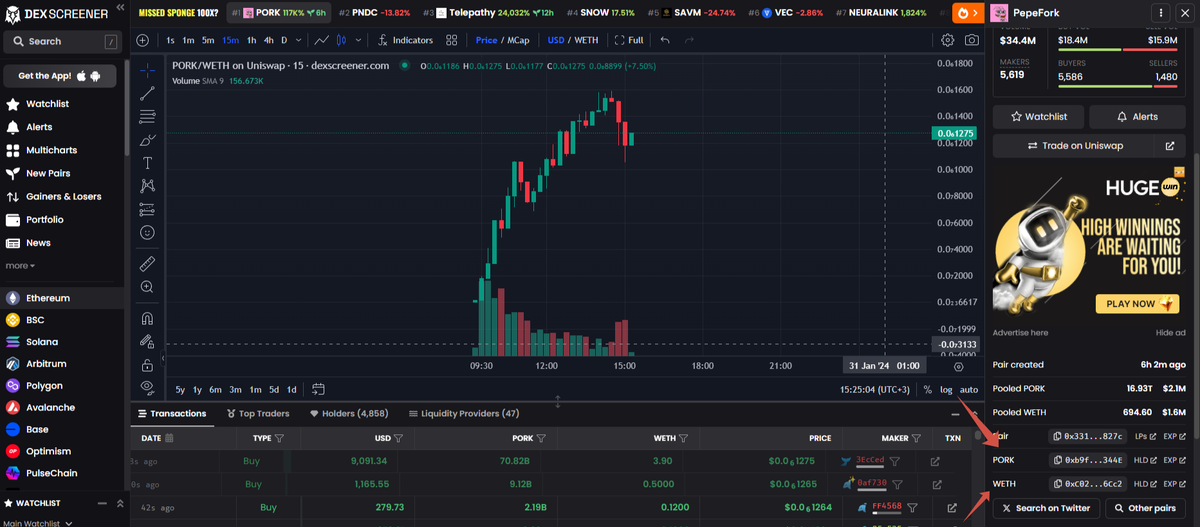Viewport: 1200px width, 527px height.
Task: Activate the zoom in tool
Action: (x=147, y=287)
